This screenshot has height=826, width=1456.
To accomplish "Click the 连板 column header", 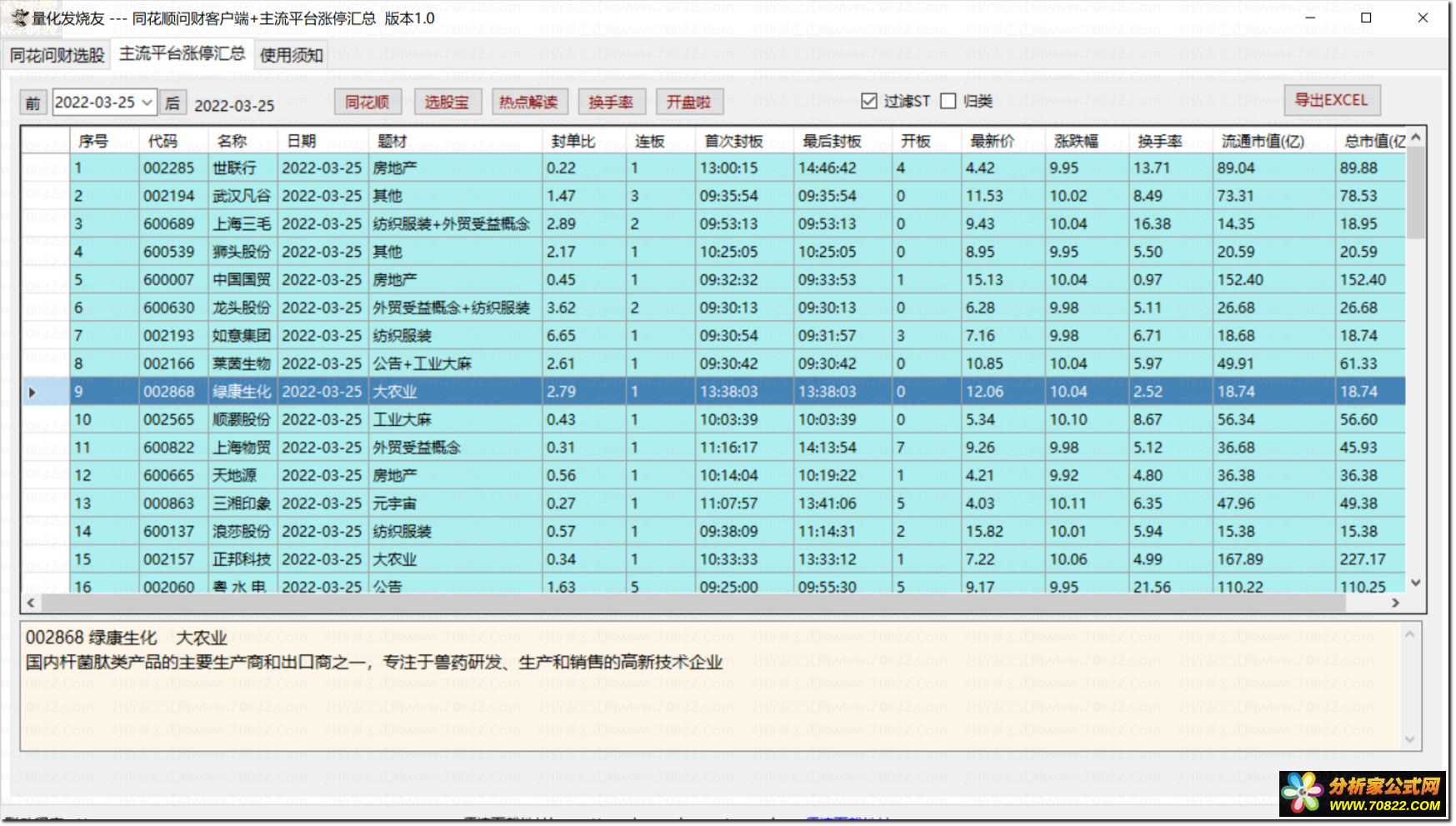I will 661,141.
